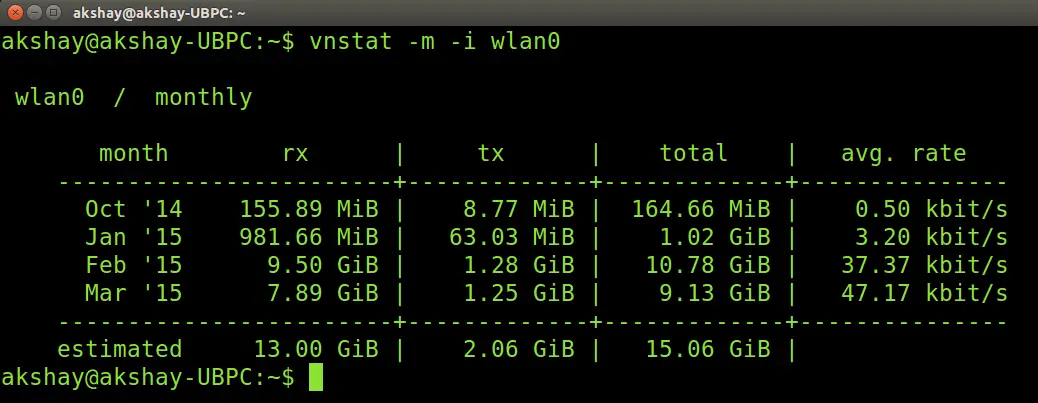This screenshot has height=403, width=1038.
Task: Click the 'total' column header
Action: (x=693, y=154)
